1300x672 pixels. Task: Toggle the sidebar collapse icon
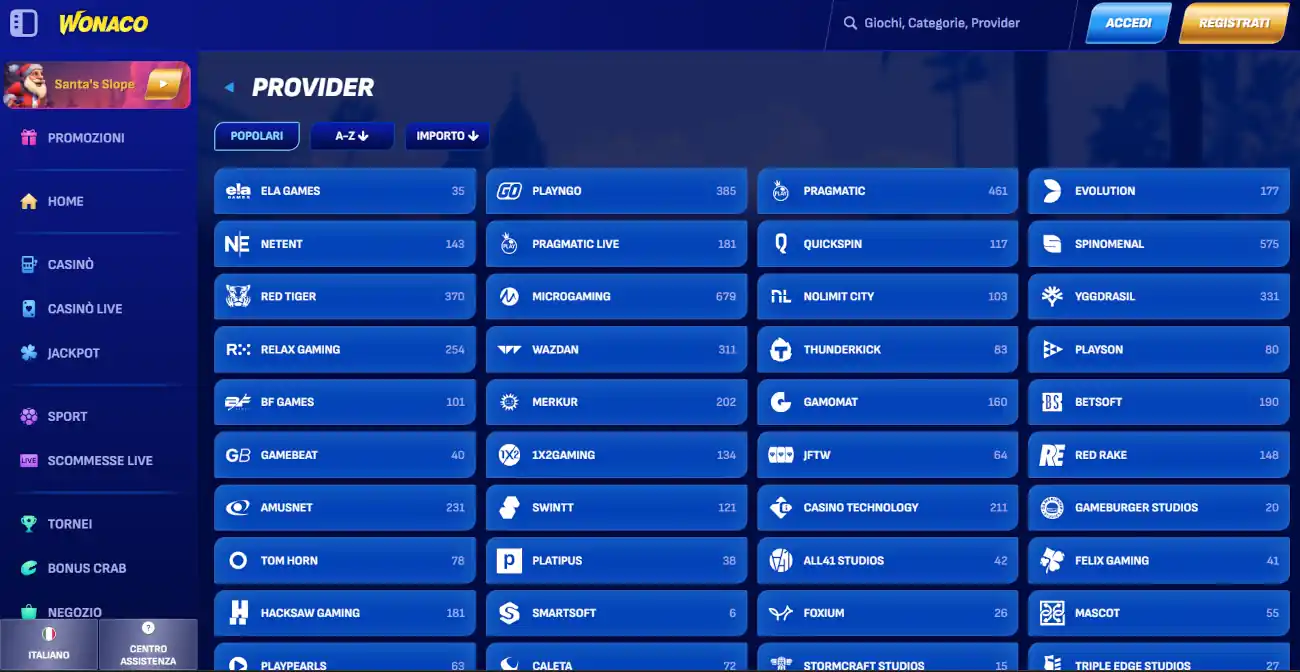point(24,23)
